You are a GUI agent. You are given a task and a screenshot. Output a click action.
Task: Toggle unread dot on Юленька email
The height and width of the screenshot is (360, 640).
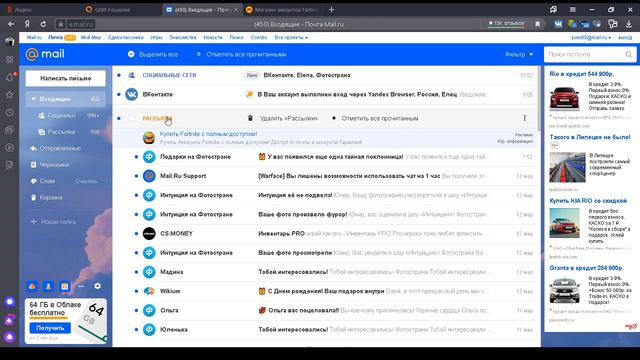[136, 329]
